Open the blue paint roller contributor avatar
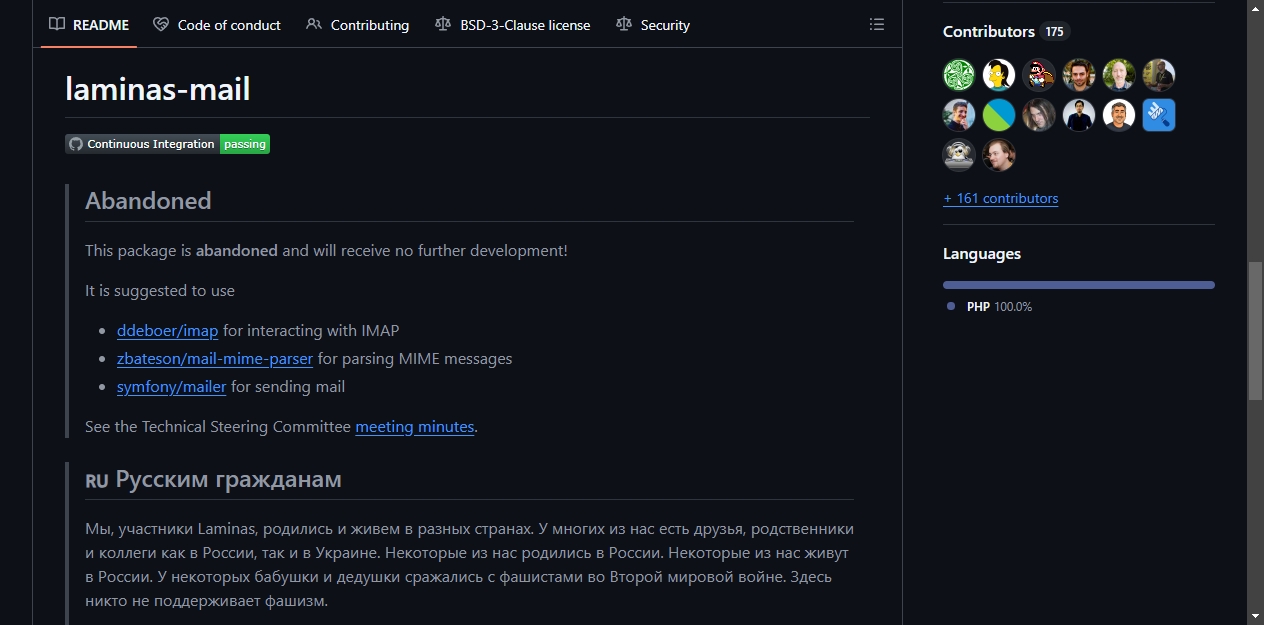1264x625 pixels. [1159, 115]
